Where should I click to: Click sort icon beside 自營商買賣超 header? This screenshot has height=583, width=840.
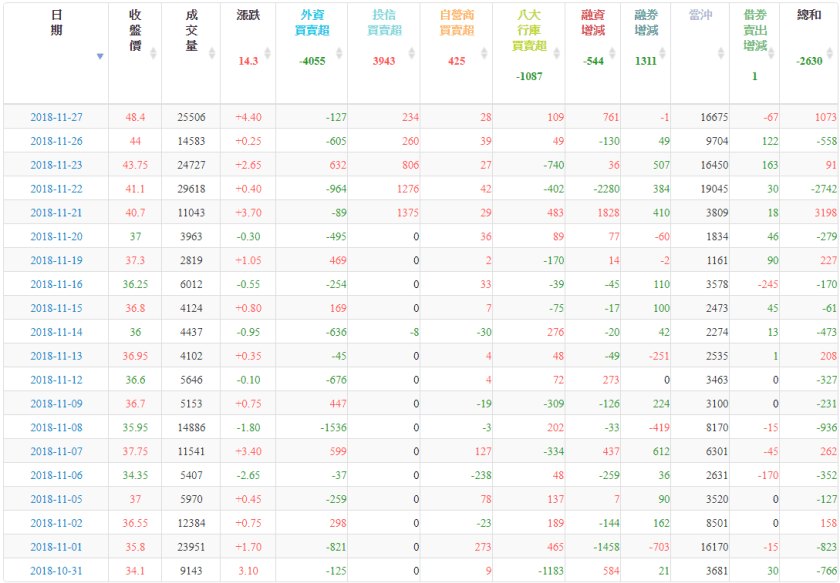point(483,53)
